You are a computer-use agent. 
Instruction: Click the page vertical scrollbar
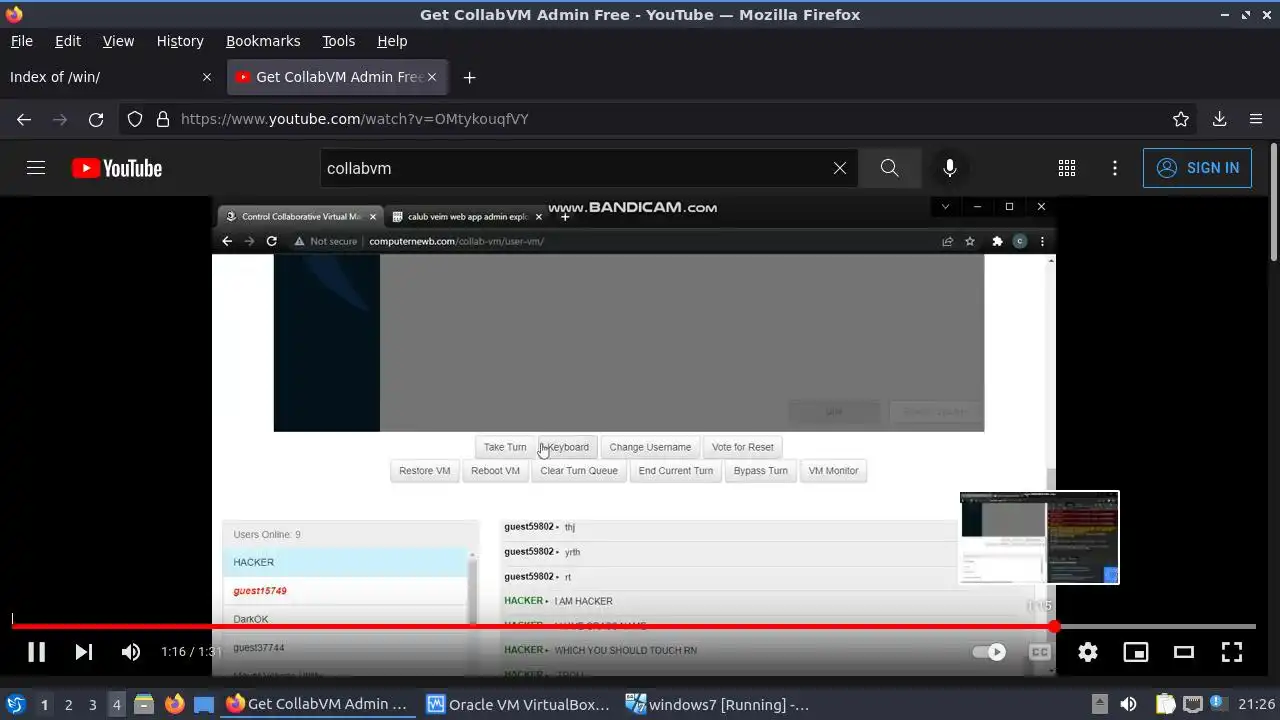tap(1273, 200)
